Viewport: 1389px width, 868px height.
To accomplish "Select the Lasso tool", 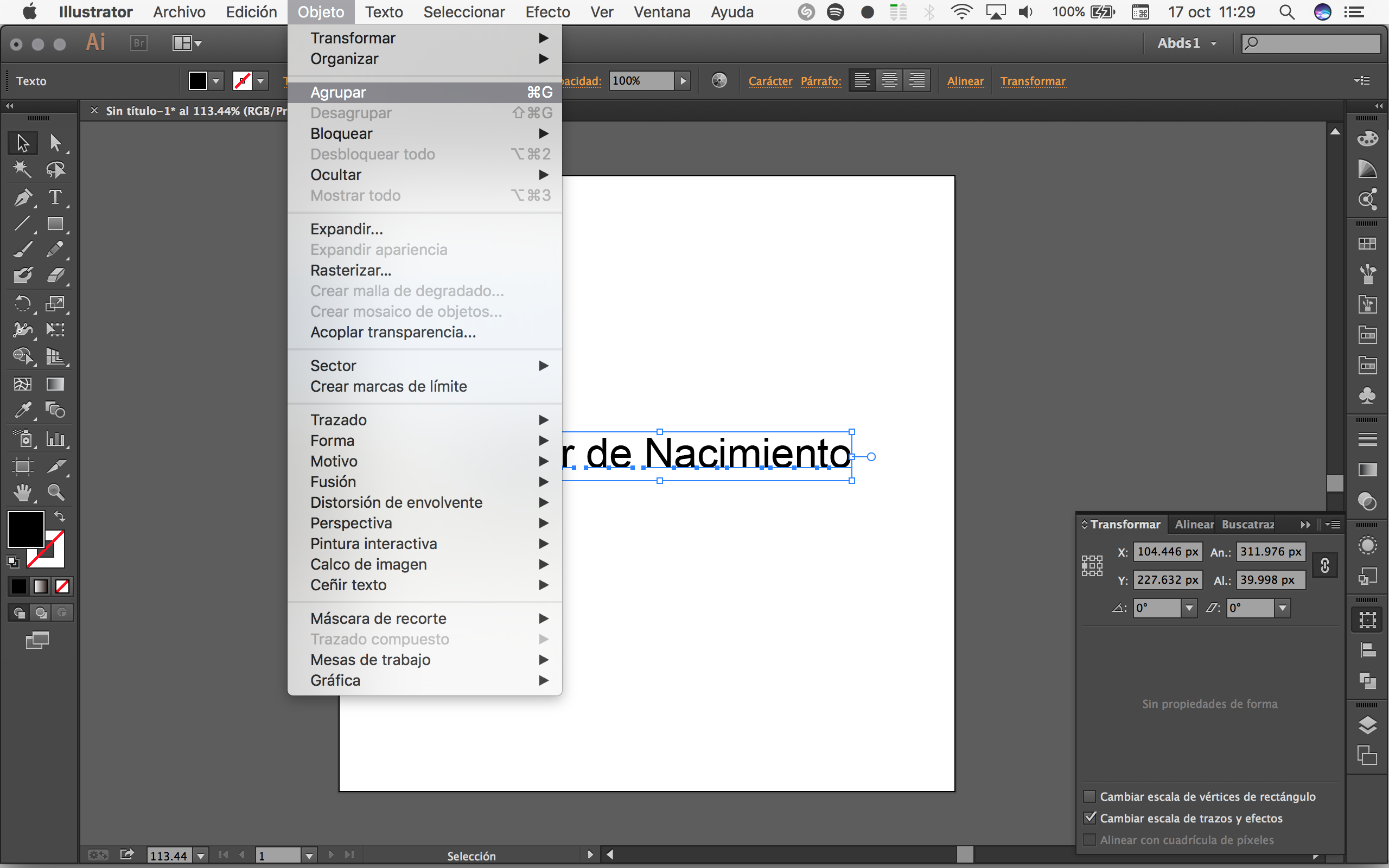I will (55, 169).
